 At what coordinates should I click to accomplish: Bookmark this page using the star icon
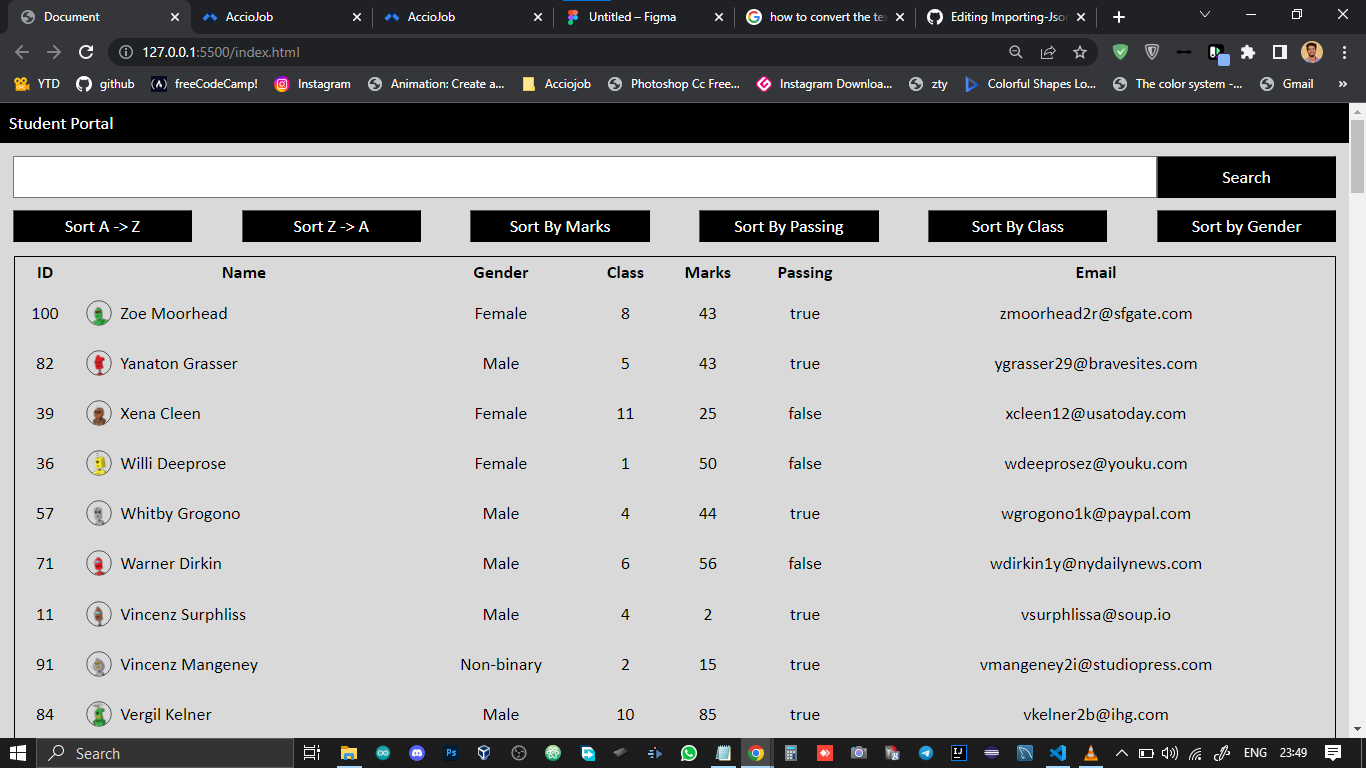click(1079, 52)
